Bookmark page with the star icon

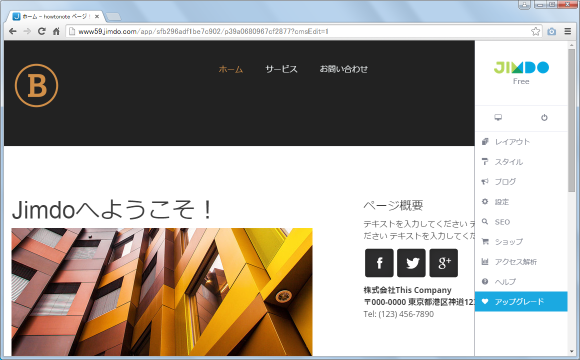pyautogui.click(x=535, y=31)
